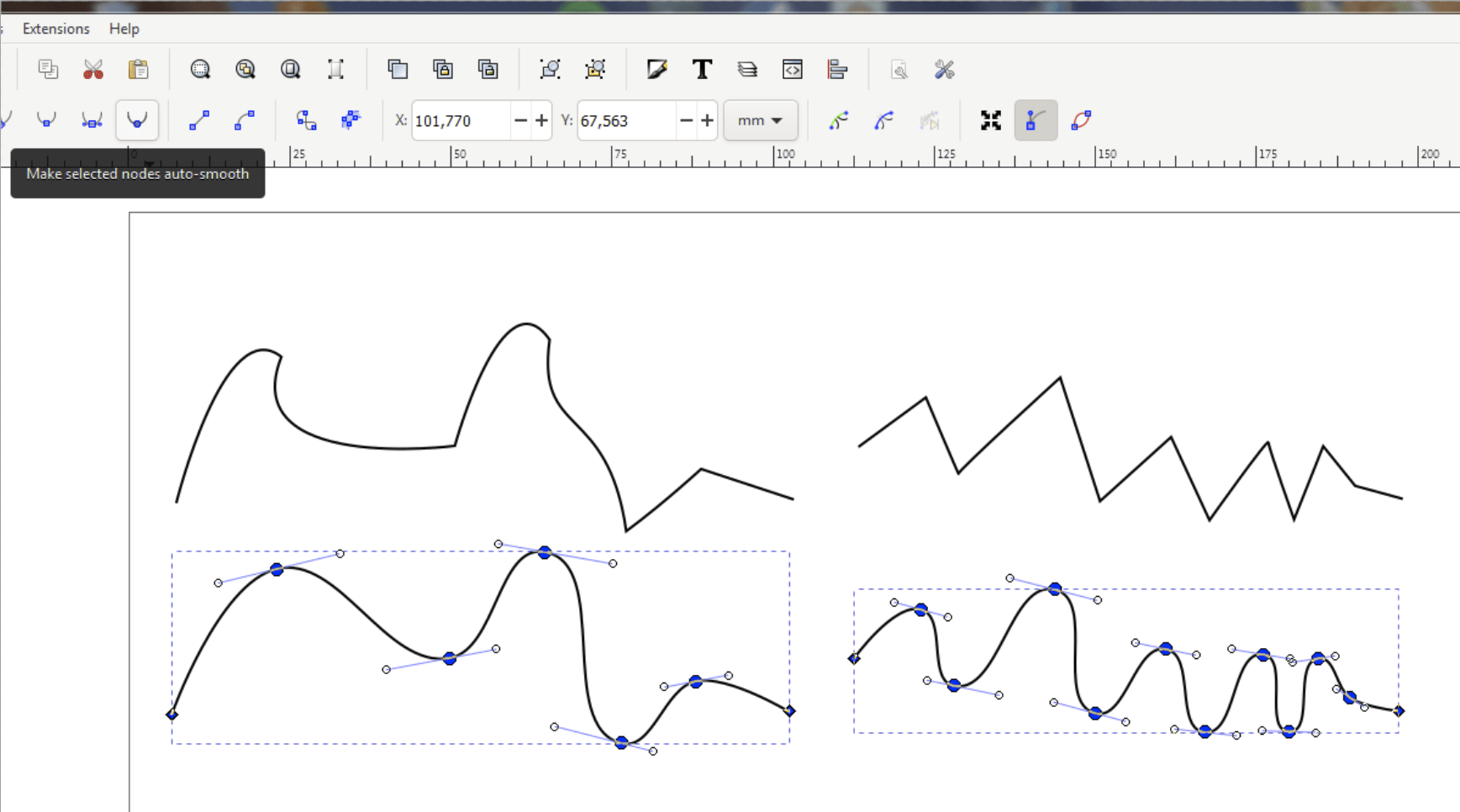
Task: Click inside the X coordinate input field
Action: 458,120
